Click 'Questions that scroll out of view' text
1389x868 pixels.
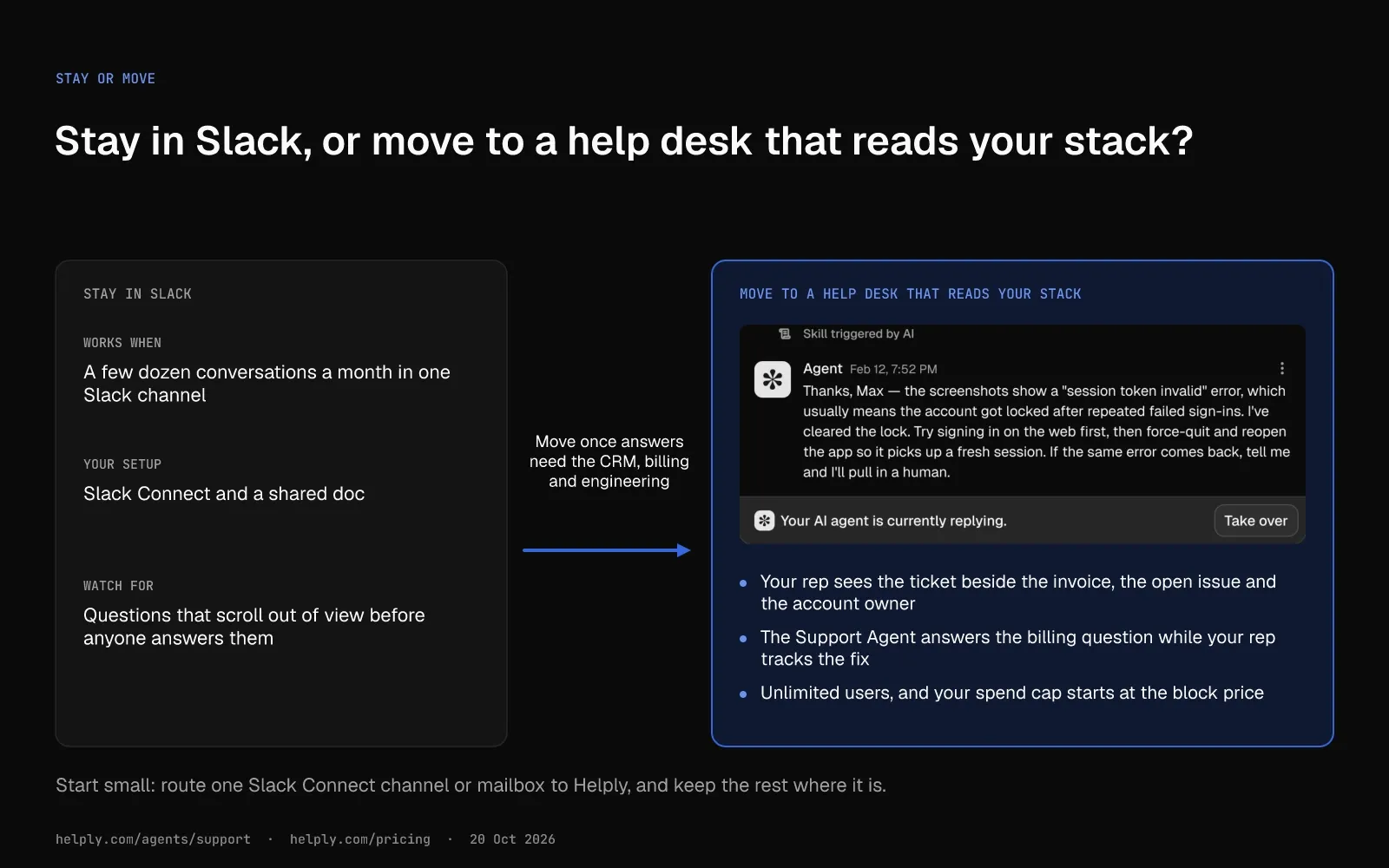coord(254,627)
